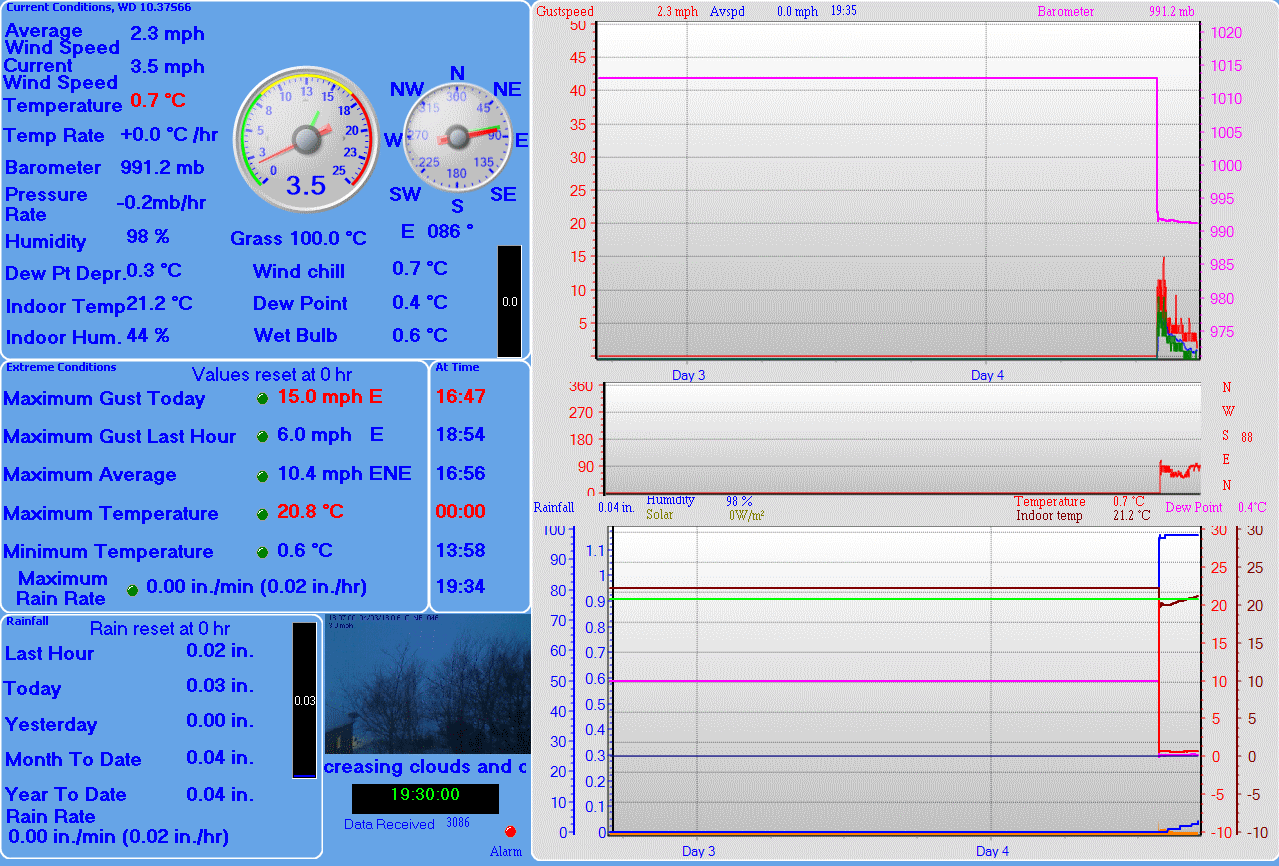Viewport: 1279px width, 866px height.
Task: Click the scrolling forecast text ticker
Action: coord(425,767)
